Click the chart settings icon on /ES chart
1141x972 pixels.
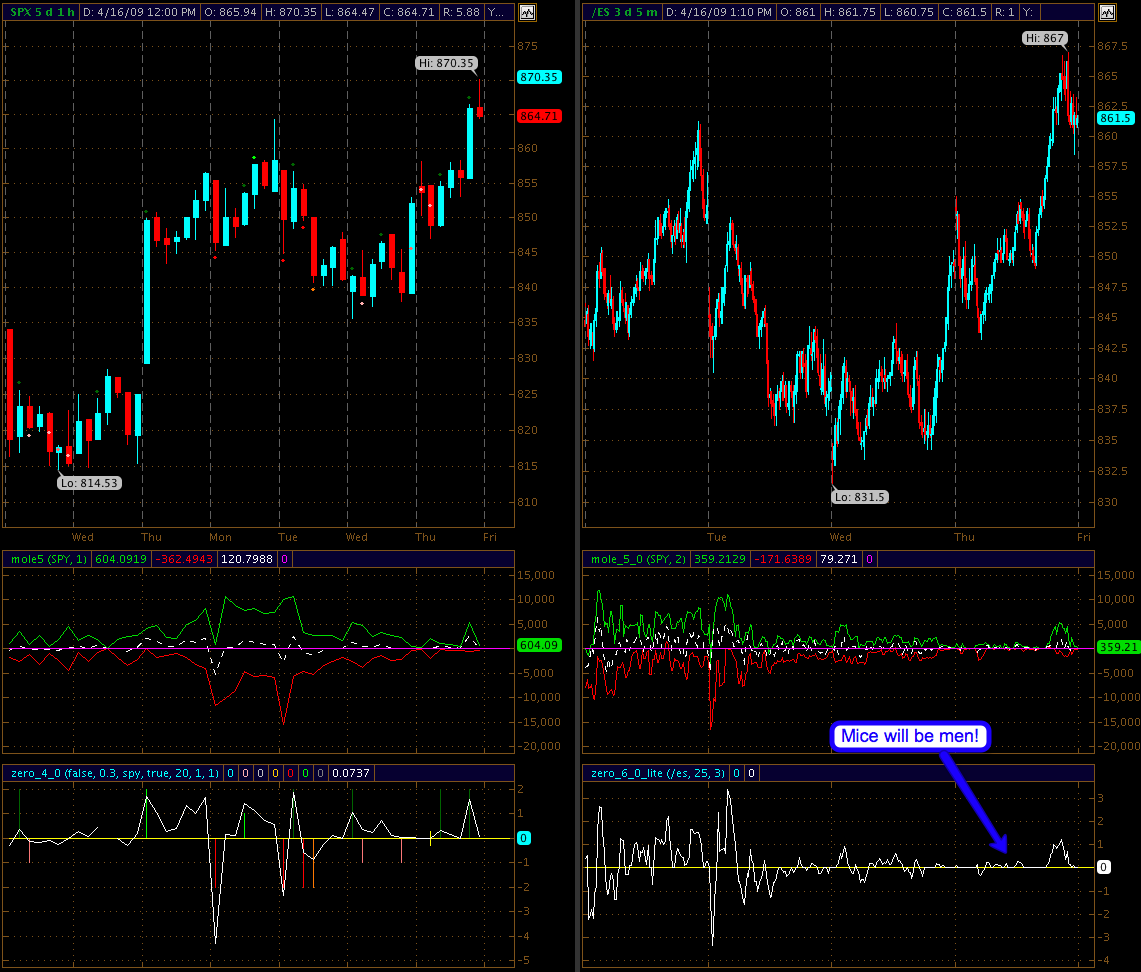[x=1105, y=13]
